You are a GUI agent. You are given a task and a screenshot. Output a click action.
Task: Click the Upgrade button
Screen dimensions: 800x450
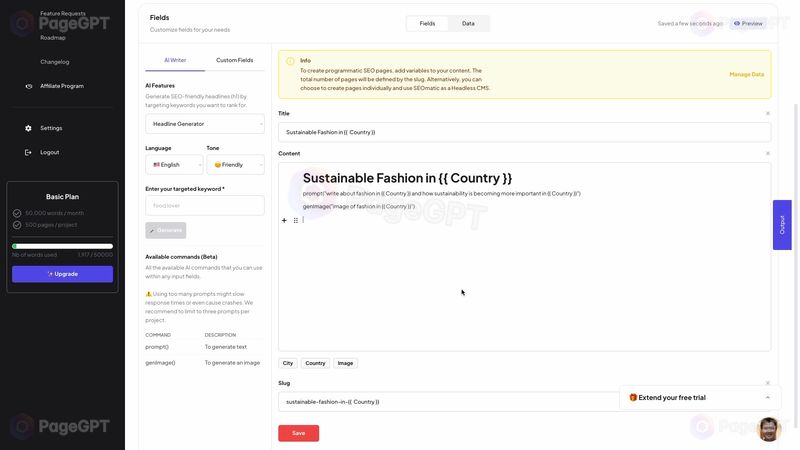pyautogui.click(x=62, y=274)
